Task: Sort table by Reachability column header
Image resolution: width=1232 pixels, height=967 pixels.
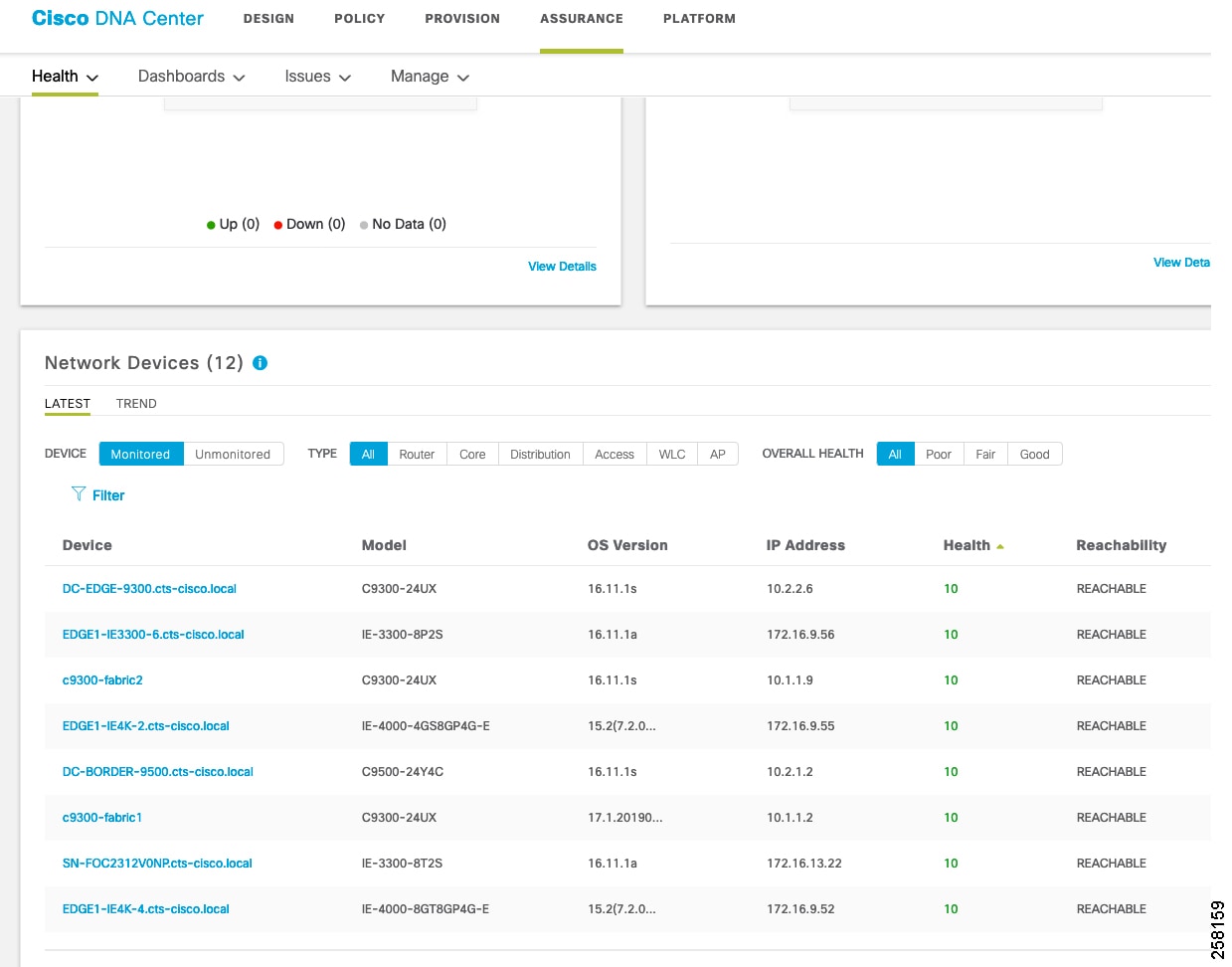Action: 1122,545
